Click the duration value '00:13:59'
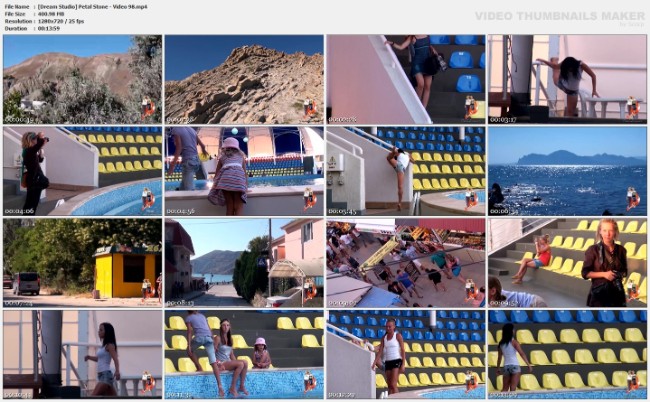This screenshot has width=650, height=402. point(49,29)
